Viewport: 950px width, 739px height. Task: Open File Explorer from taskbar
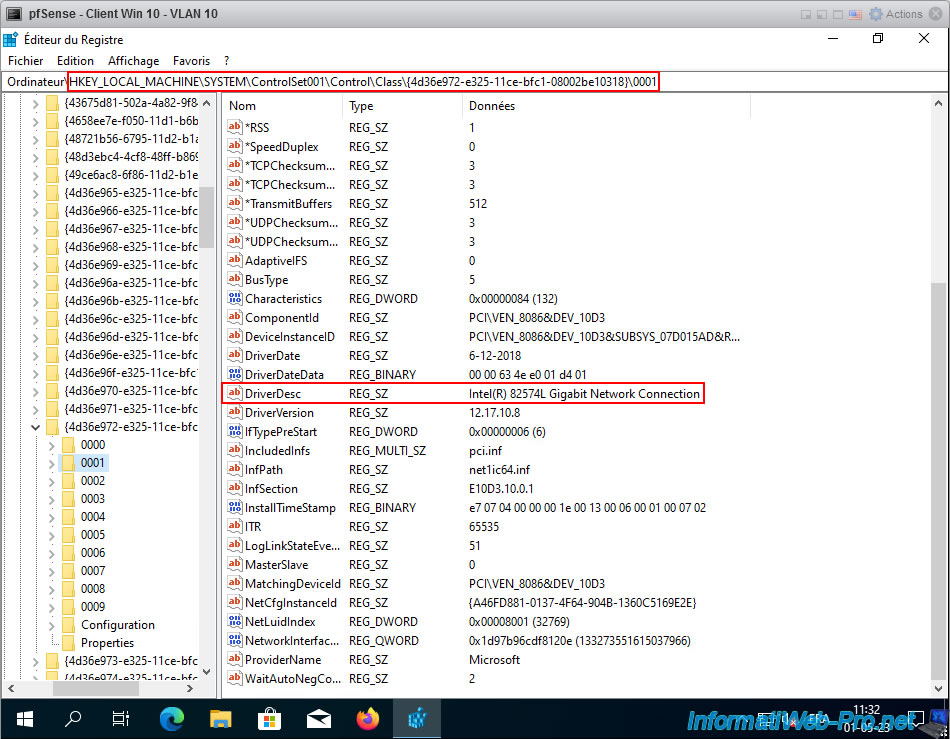221,719
